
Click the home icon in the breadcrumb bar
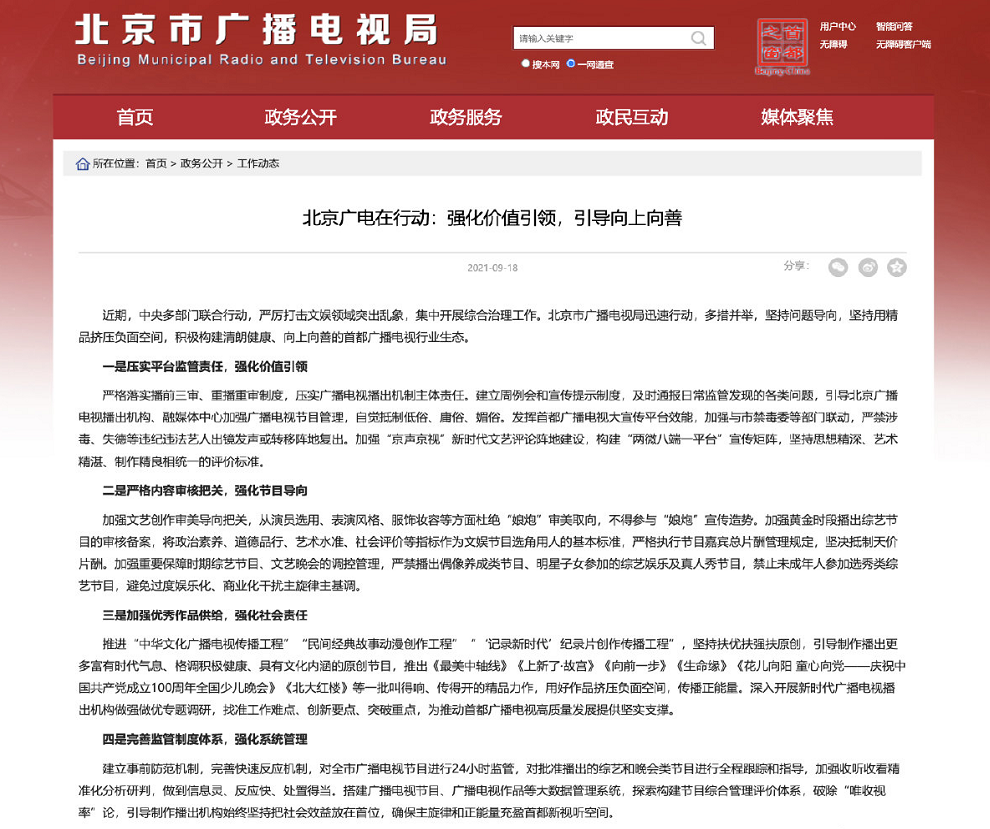[81, 162]
